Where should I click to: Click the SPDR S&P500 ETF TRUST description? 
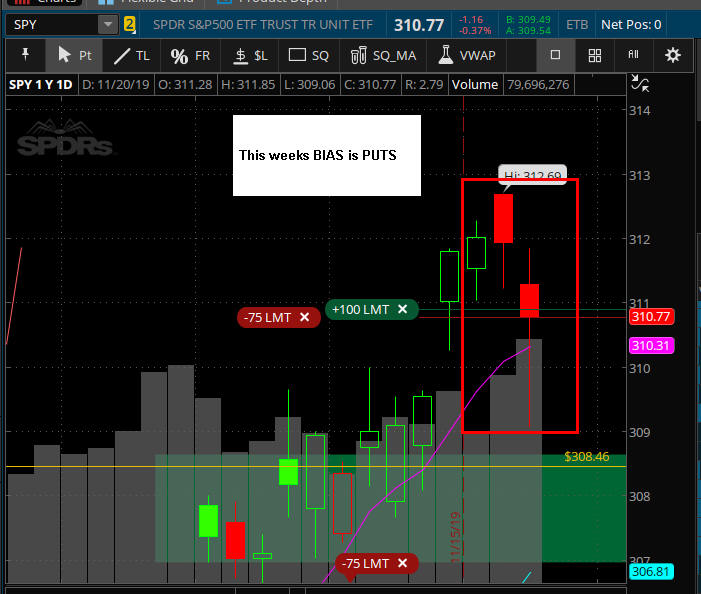(x=263, y=25)
